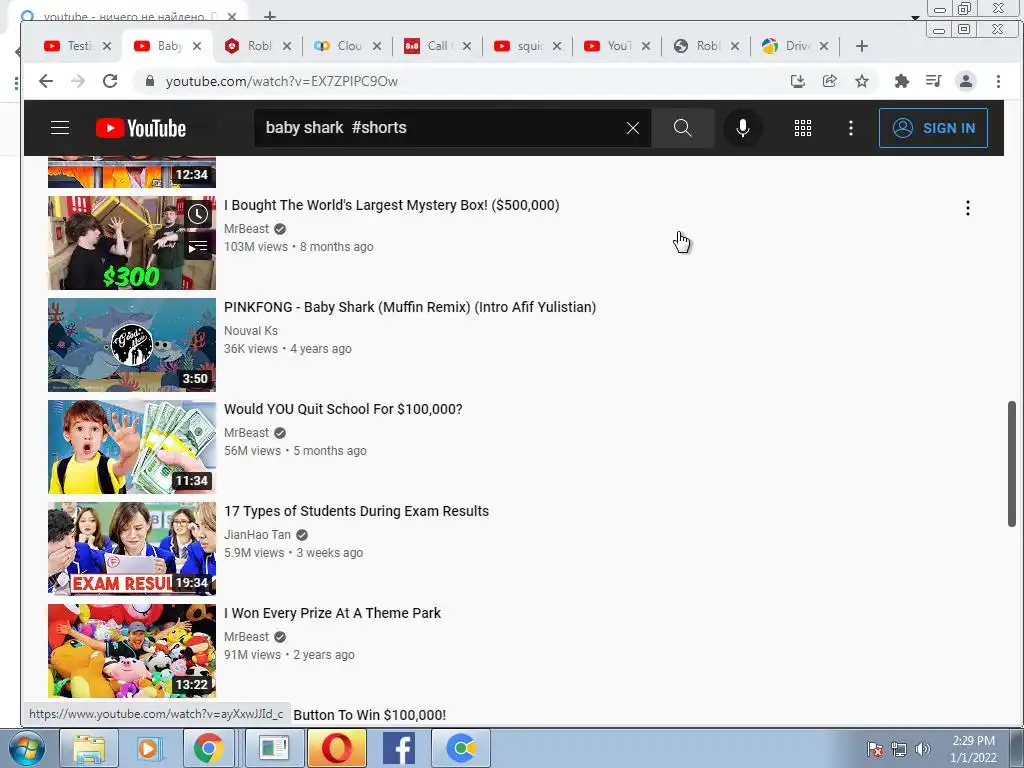The image size is (1024, 768).
Task: Click the magnifier search button
Action: 682,128
